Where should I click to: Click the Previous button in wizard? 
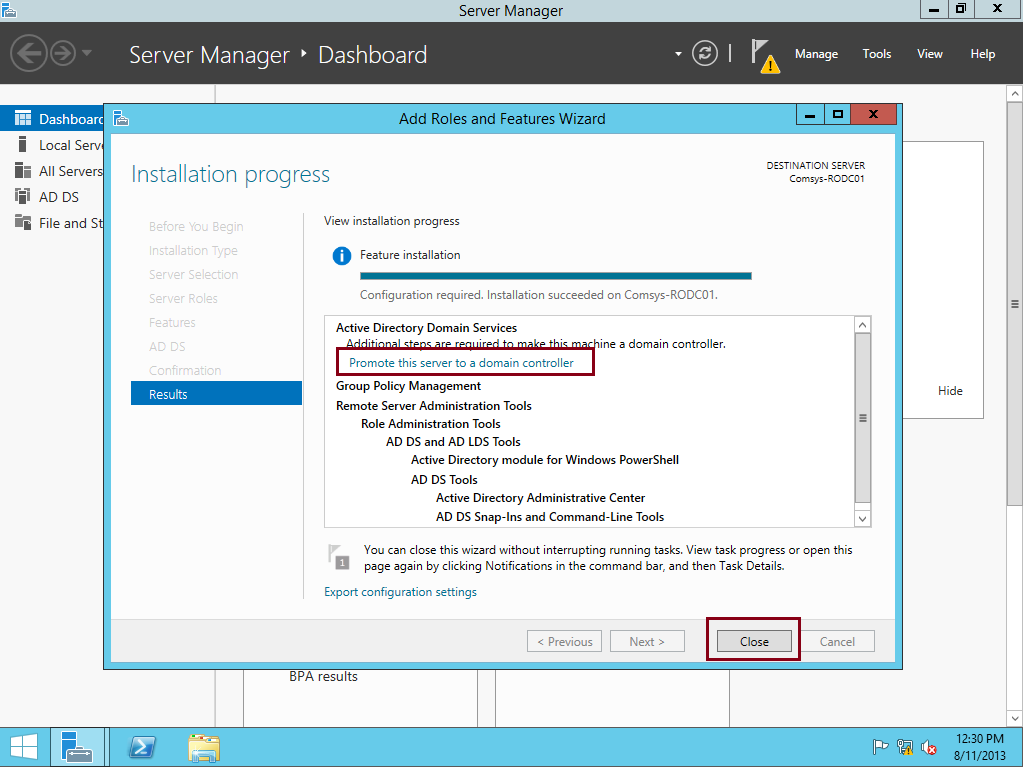click(x=564, y=642)
